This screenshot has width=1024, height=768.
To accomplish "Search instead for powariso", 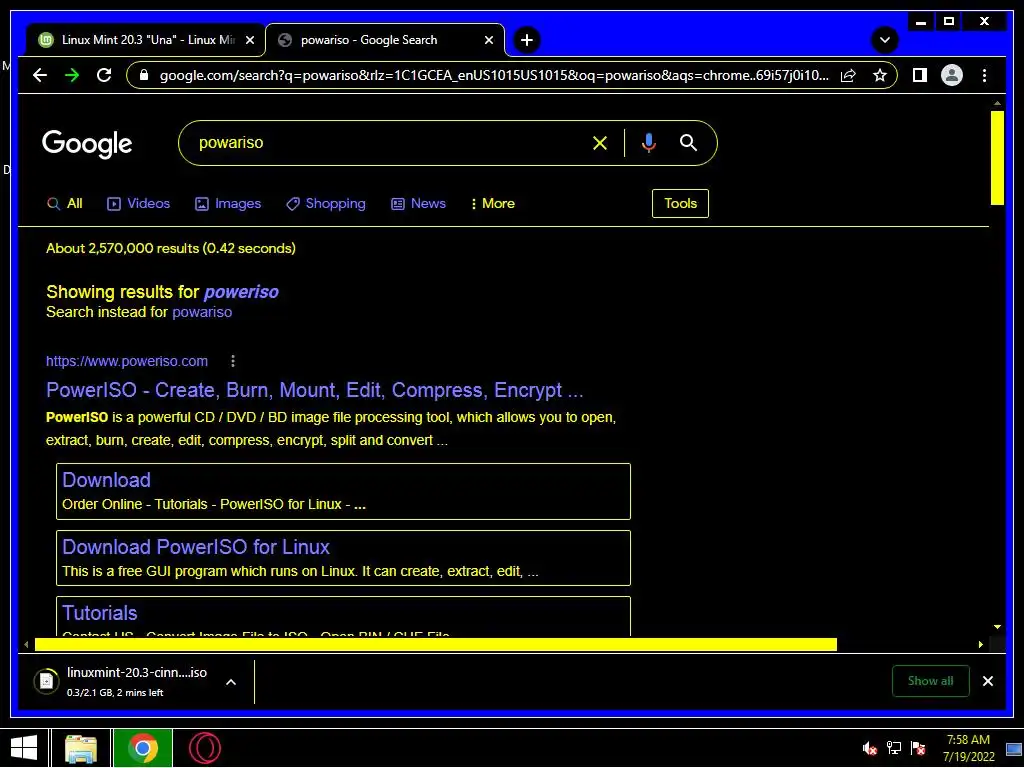I will pyautogui.click(x=202, y=312).
